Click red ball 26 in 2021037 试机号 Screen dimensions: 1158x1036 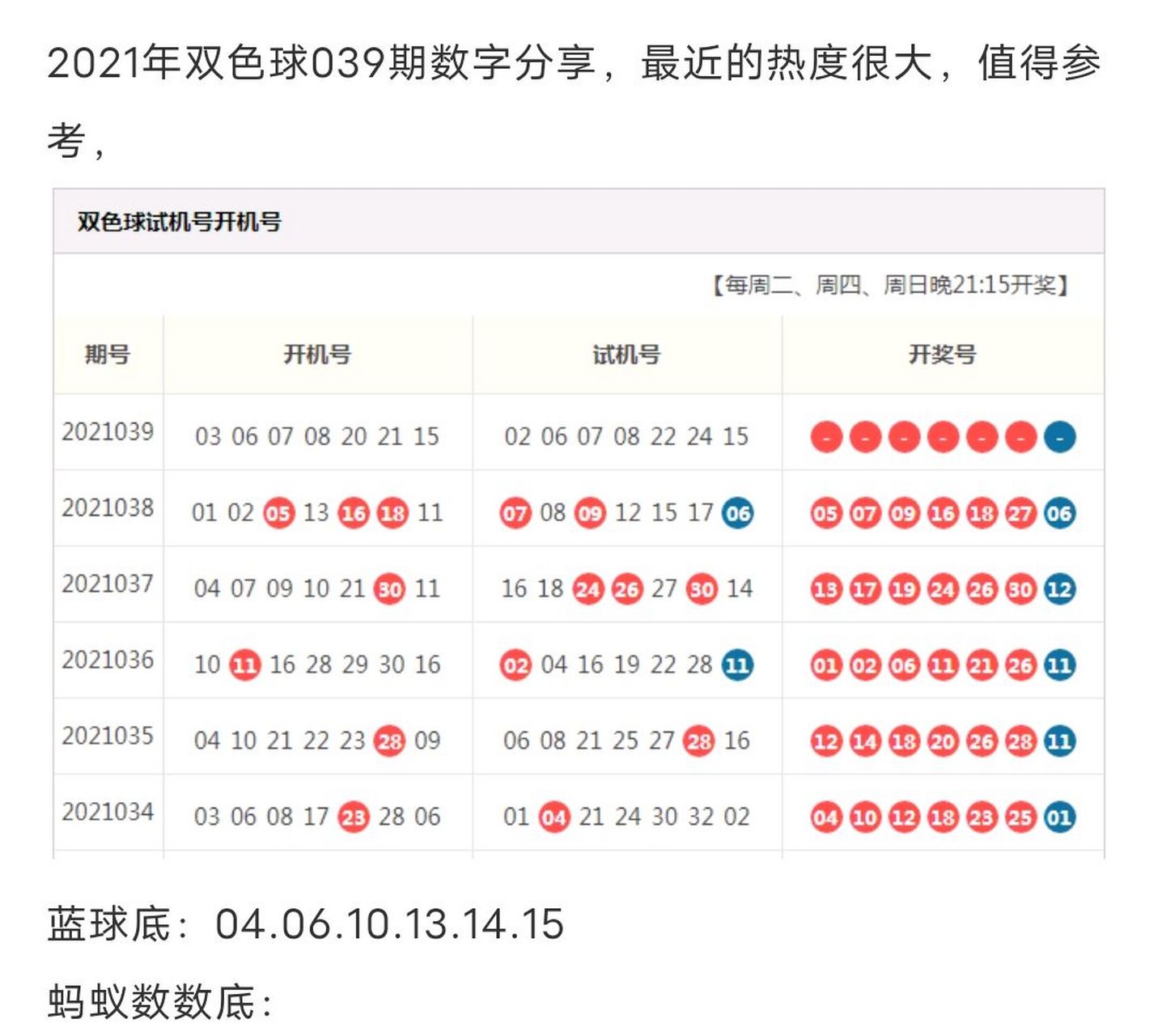click(627, 589)
